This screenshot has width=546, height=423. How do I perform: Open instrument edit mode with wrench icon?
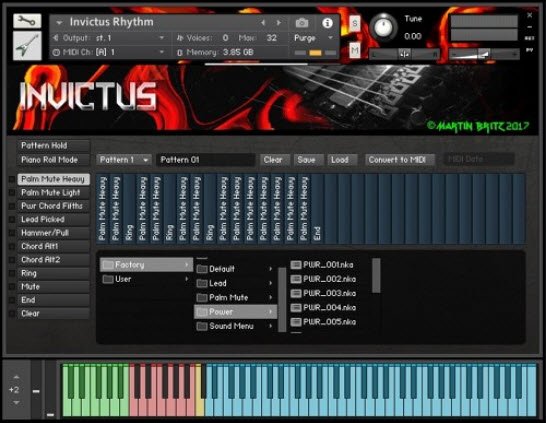27,21
